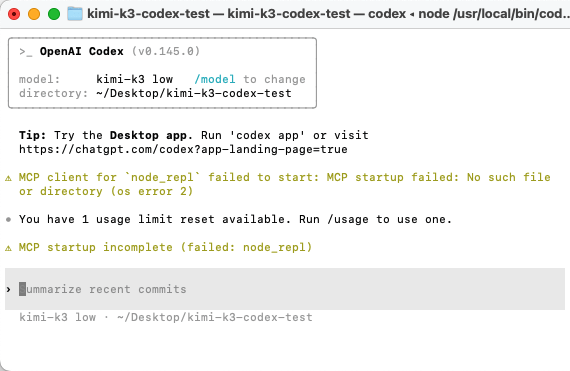Click the Codex prompt symbol in header box
This screenshot has height=371, width=570.
[25, 52]
